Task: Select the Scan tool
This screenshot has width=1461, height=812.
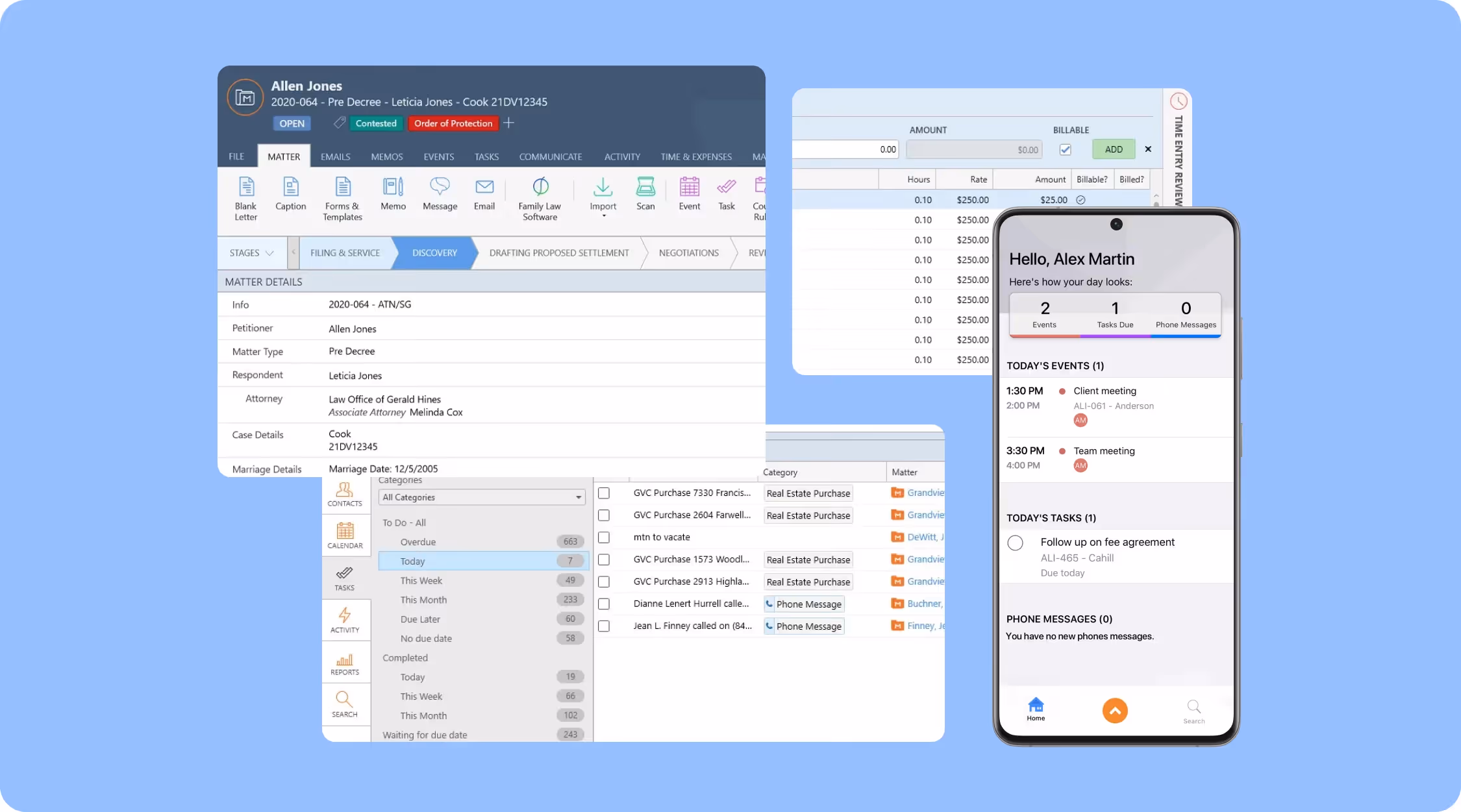Action: (645, 195)
